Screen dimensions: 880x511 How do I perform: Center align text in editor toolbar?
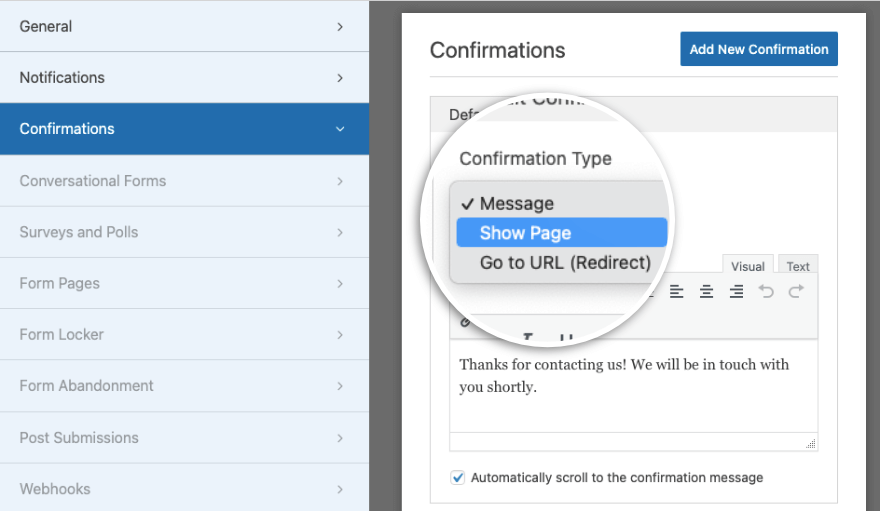click(706, 291)
